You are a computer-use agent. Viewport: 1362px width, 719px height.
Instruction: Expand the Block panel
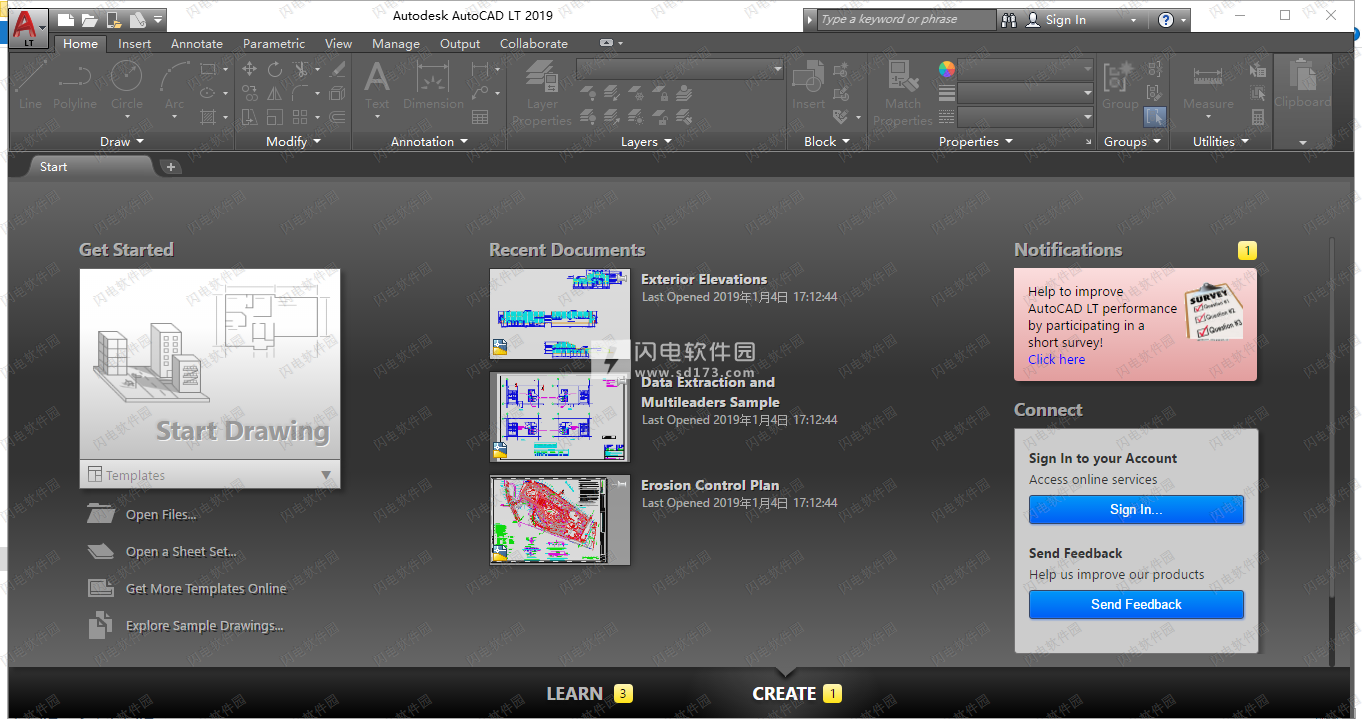[827, 141]
